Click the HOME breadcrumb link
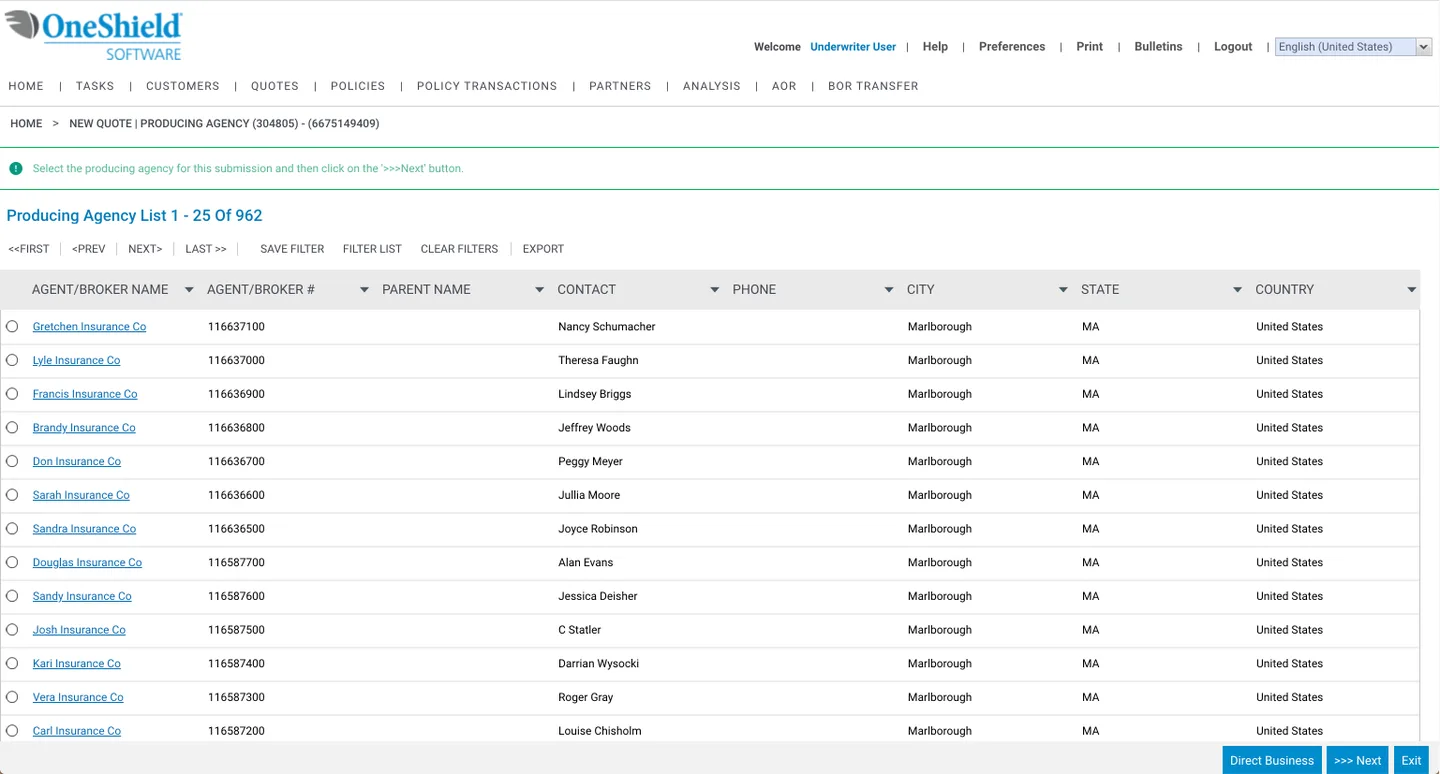The width and height of the screenshot is (1440, 774). coord(25,123)
